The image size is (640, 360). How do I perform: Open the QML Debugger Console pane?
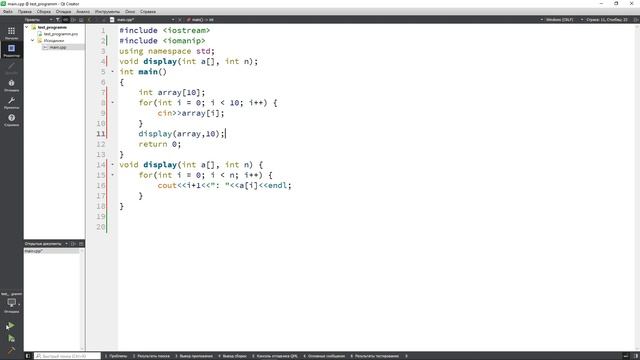(x=275, y=356)
